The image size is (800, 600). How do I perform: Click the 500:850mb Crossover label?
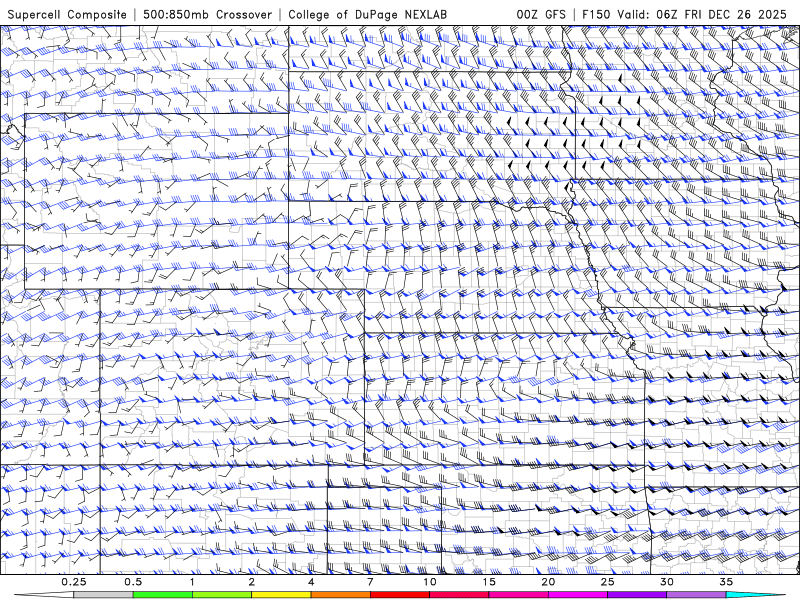208,14
